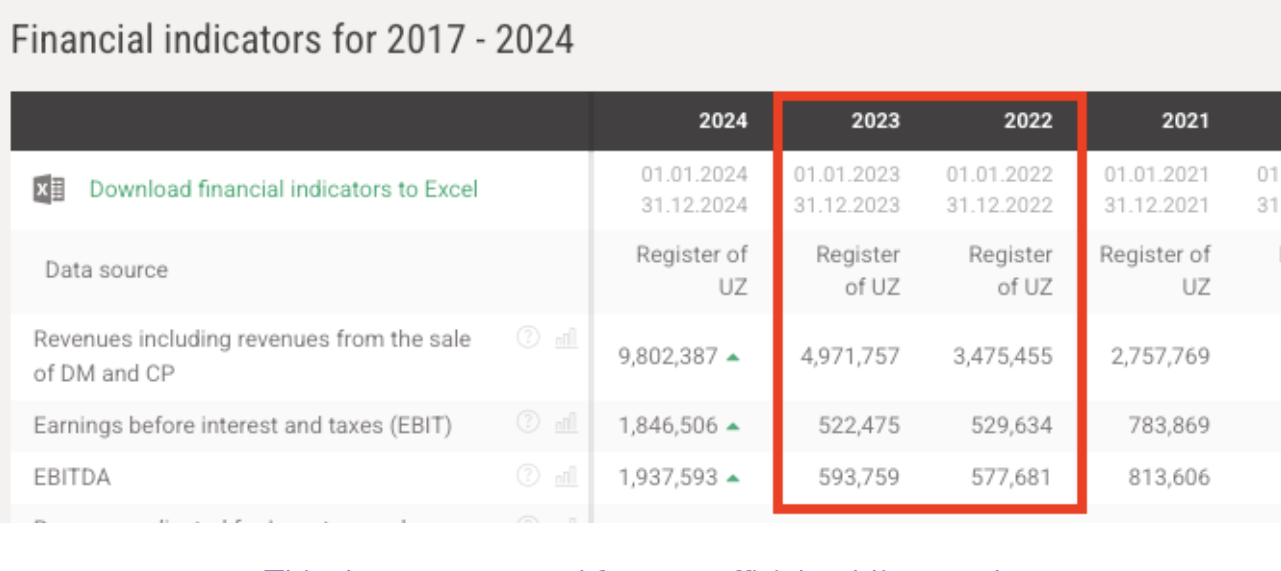Click the Data source row label

click(x=106, y=270)
